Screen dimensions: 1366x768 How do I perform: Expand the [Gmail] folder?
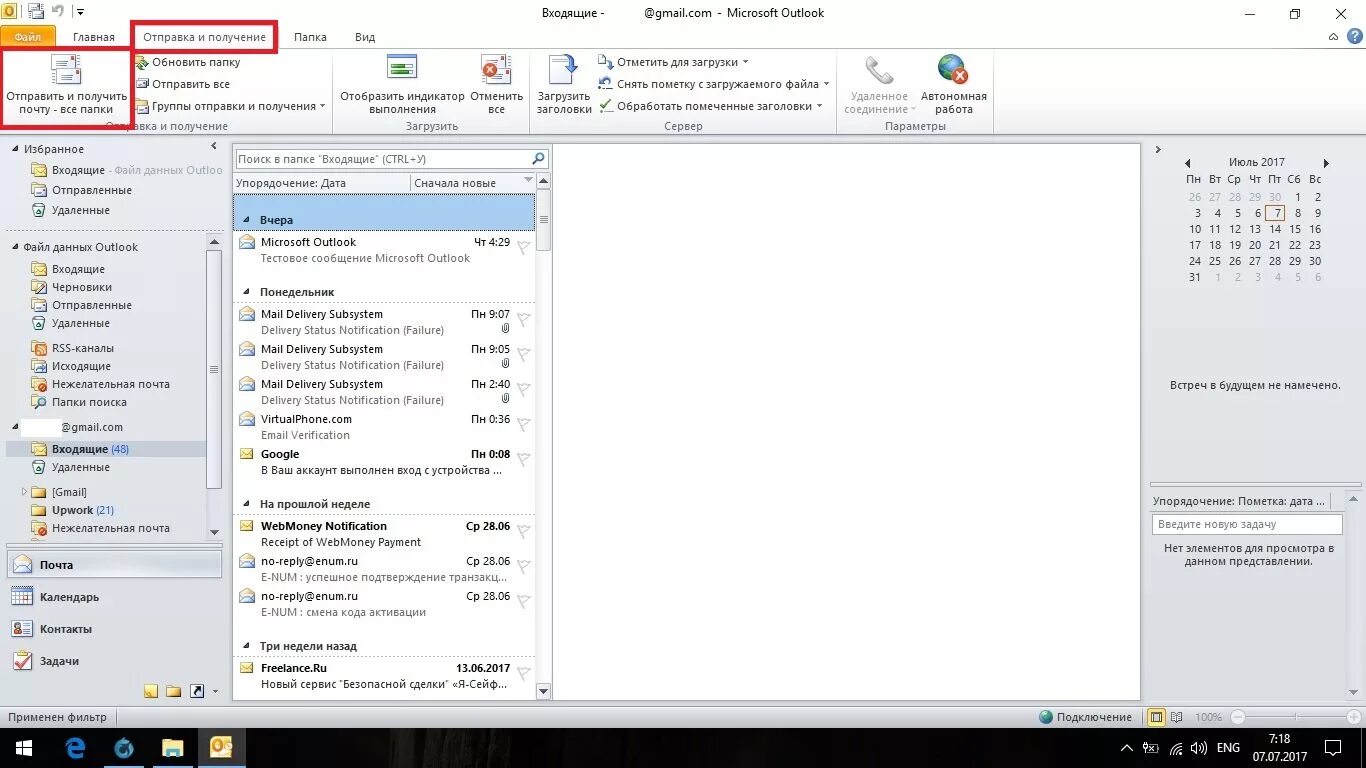24,492
